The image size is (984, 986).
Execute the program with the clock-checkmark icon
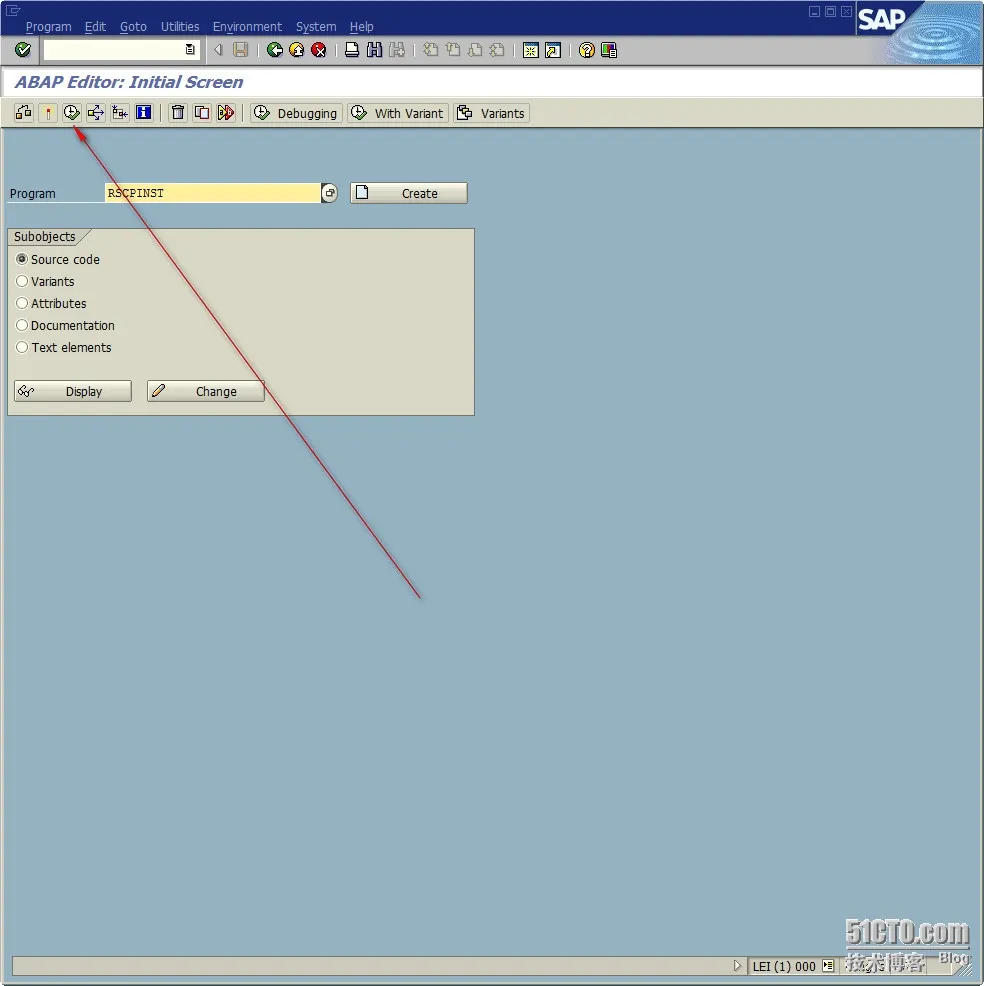[x=72, y=113]
